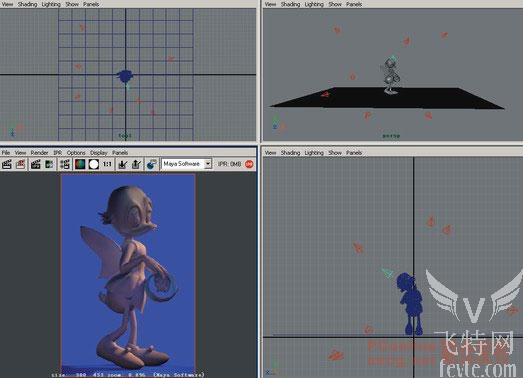Click the red IPR stop button
523x378 pixels.
(x=249, y=164)
